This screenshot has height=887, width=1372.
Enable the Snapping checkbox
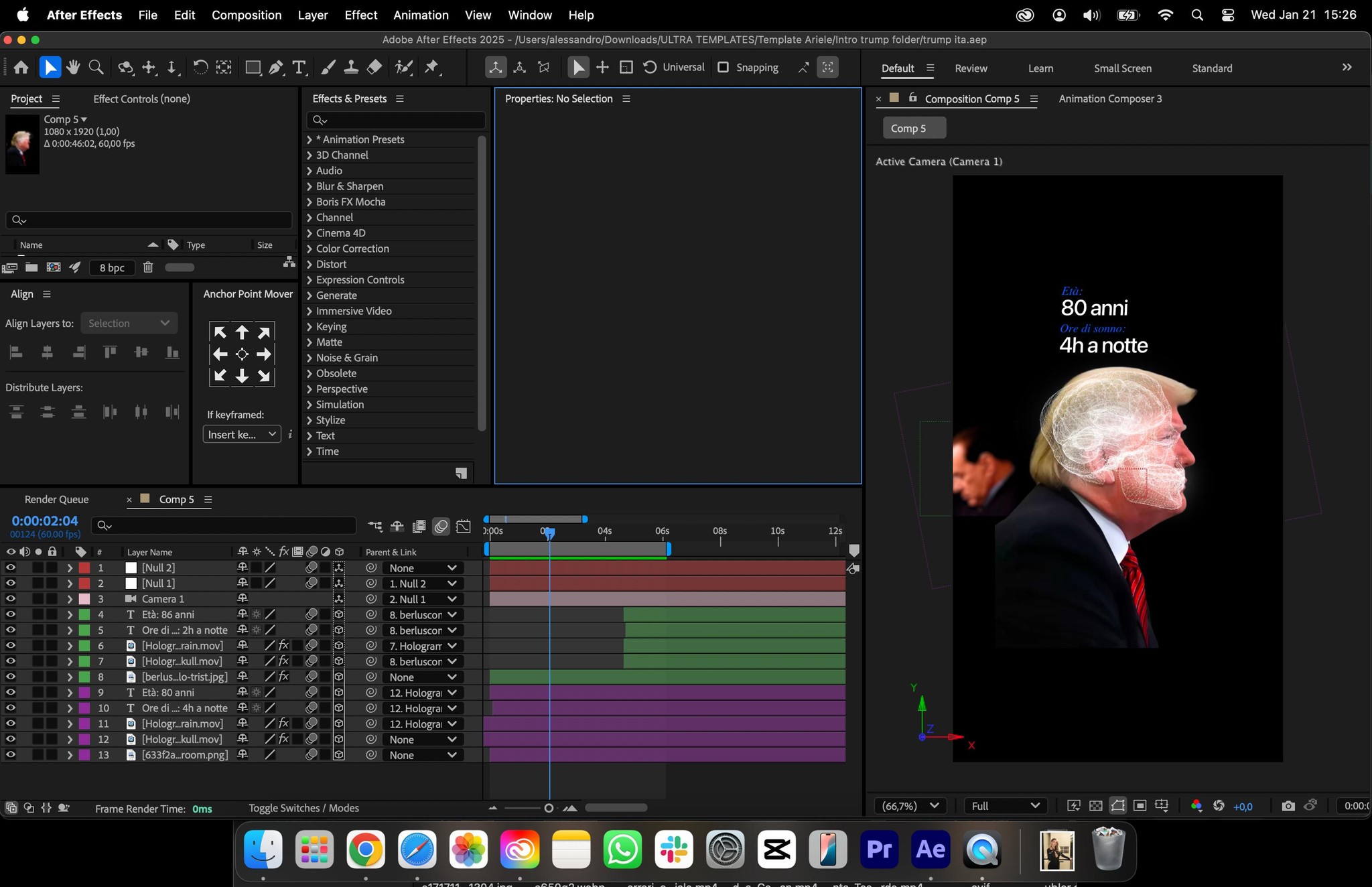[x=724, y=67]
